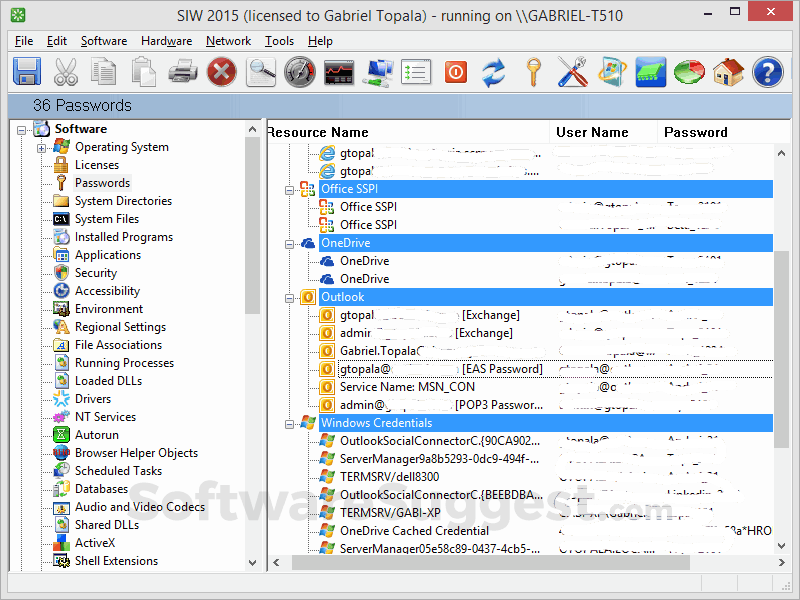The image size is (800, 600).
Task: Open the File menu
Action: point(24,41)
